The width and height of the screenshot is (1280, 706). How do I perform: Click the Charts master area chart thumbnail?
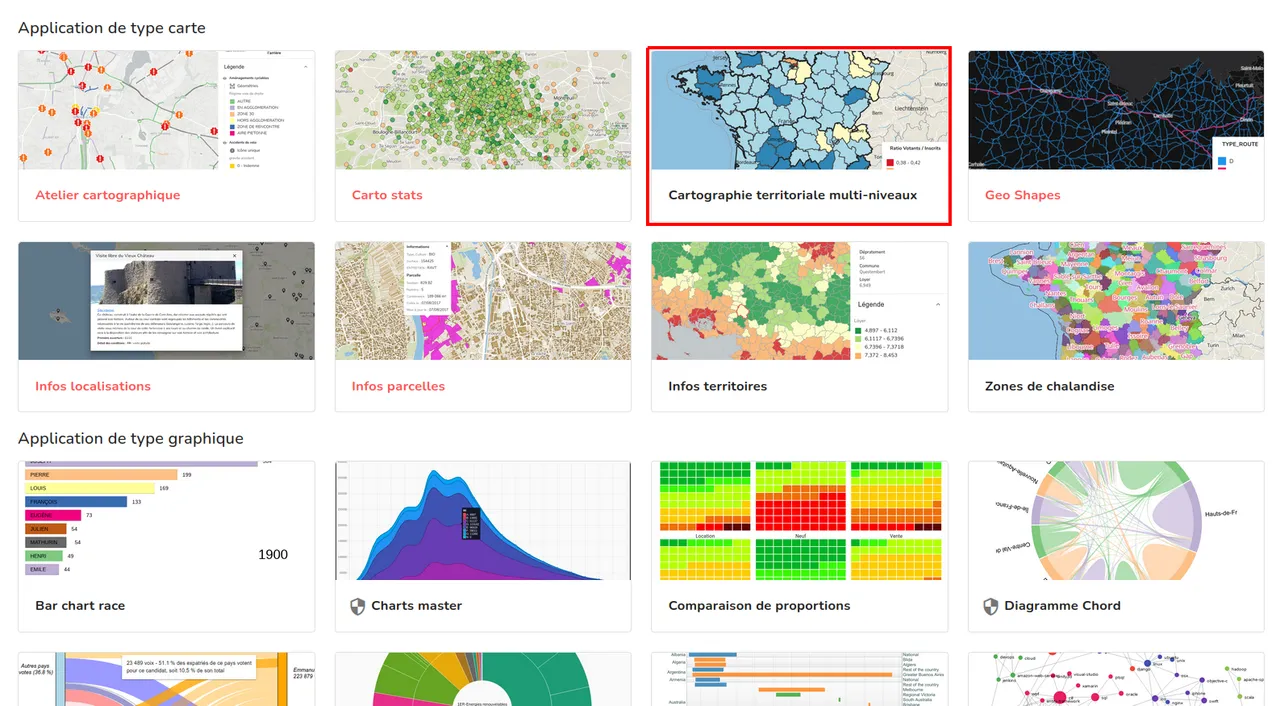[x=483, y=520]
